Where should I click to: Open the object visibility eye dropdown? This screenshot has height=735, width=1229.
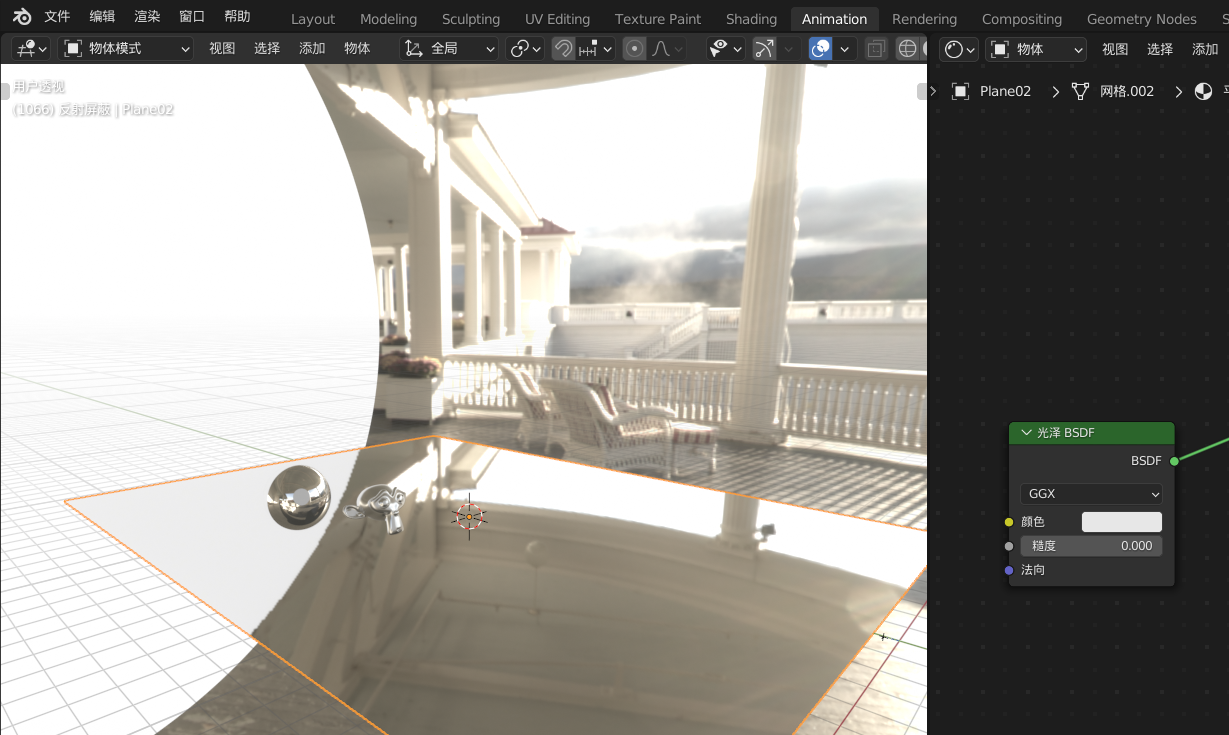725,48
